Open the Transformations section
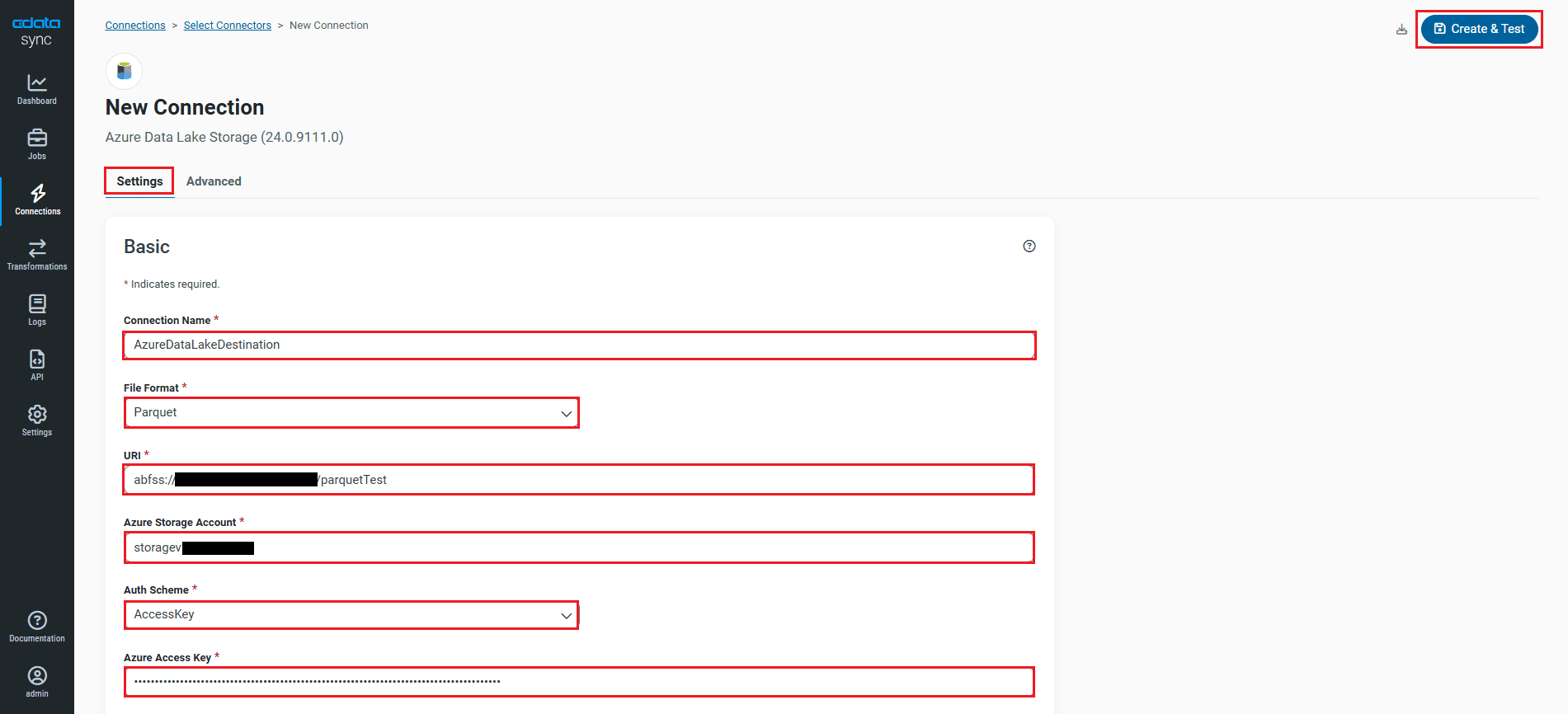Image resolution: width=1568 pixels, height=714 pixels. (36, 254)
